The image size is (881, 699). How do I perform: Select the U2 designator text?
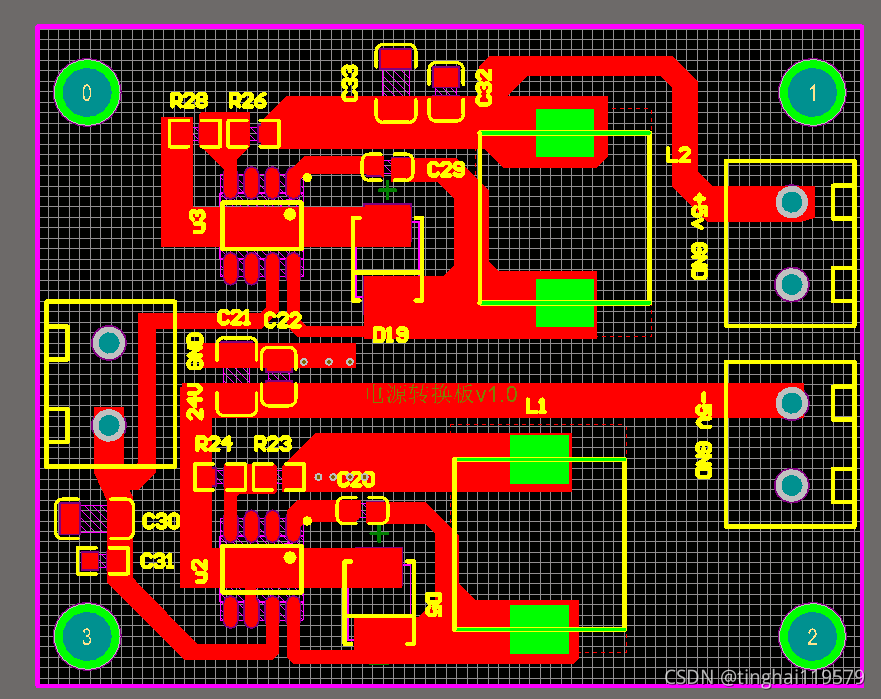[x=200, y=571]
